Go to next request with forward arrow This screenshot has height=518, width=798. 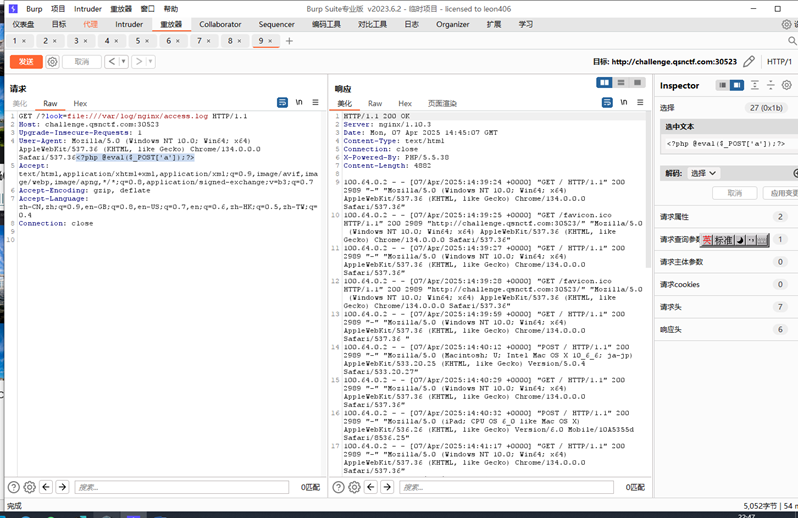point(139,62)
